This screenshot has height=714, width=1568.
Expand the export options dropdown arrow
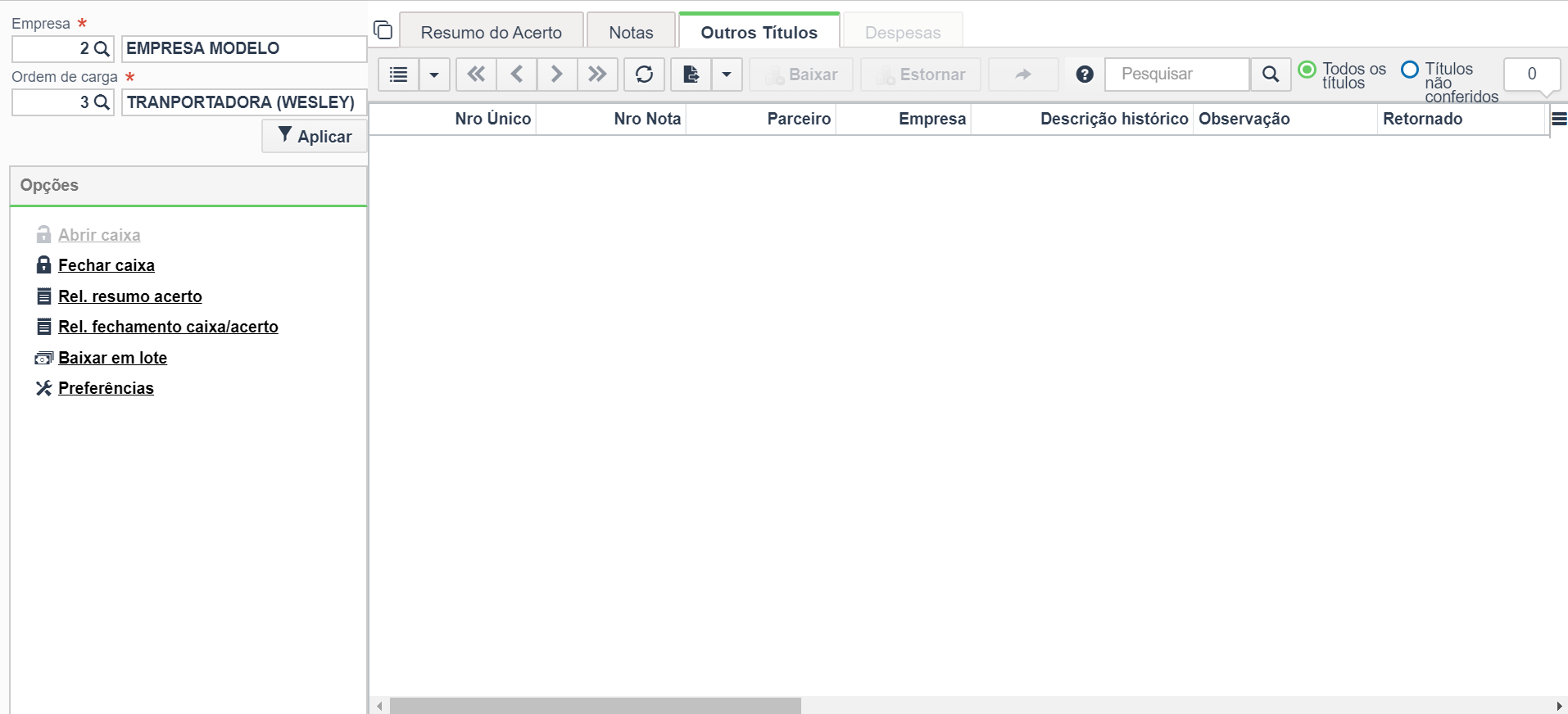[x=727, y=75]
